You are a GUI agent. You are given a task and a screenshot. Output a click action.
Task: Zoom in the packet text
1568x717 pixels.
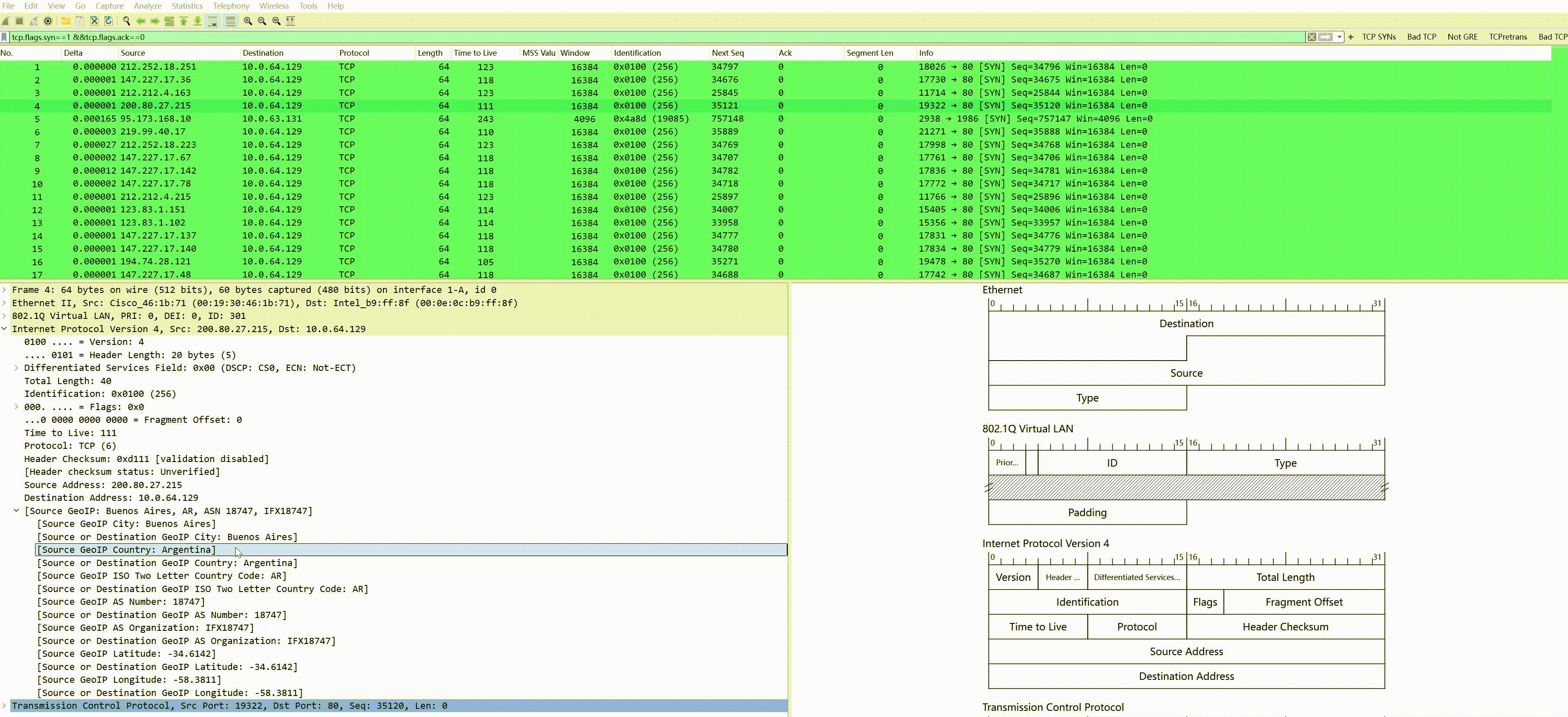click(x=248, y=21)
